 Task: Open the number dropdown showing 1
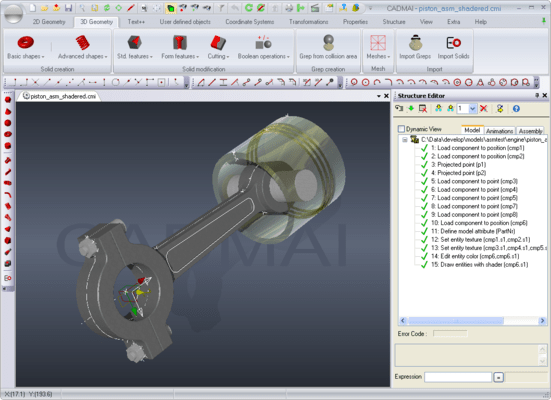472,109
